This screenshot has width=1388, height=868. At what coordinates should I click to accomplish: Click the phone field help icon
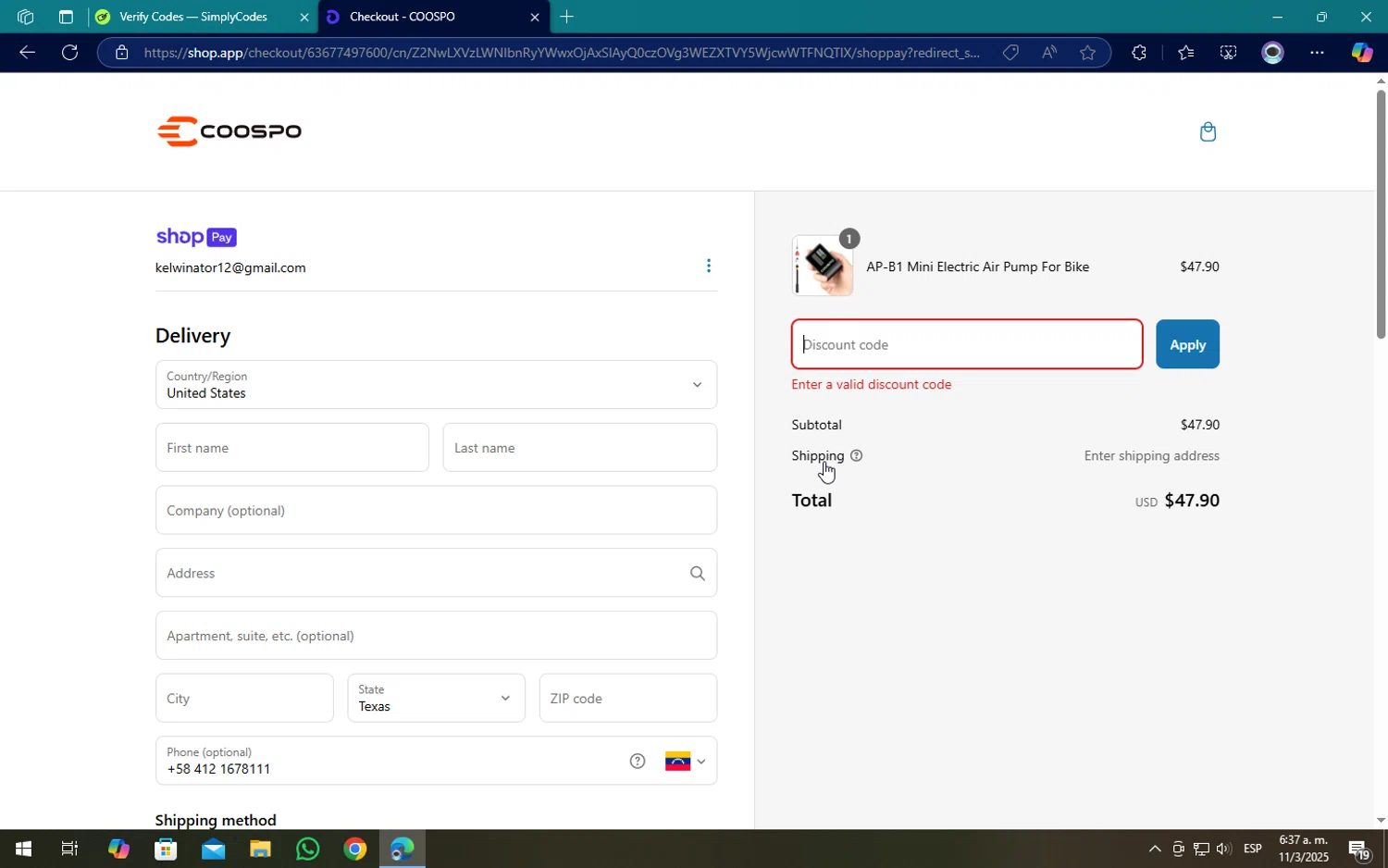[x=638, y=762]
